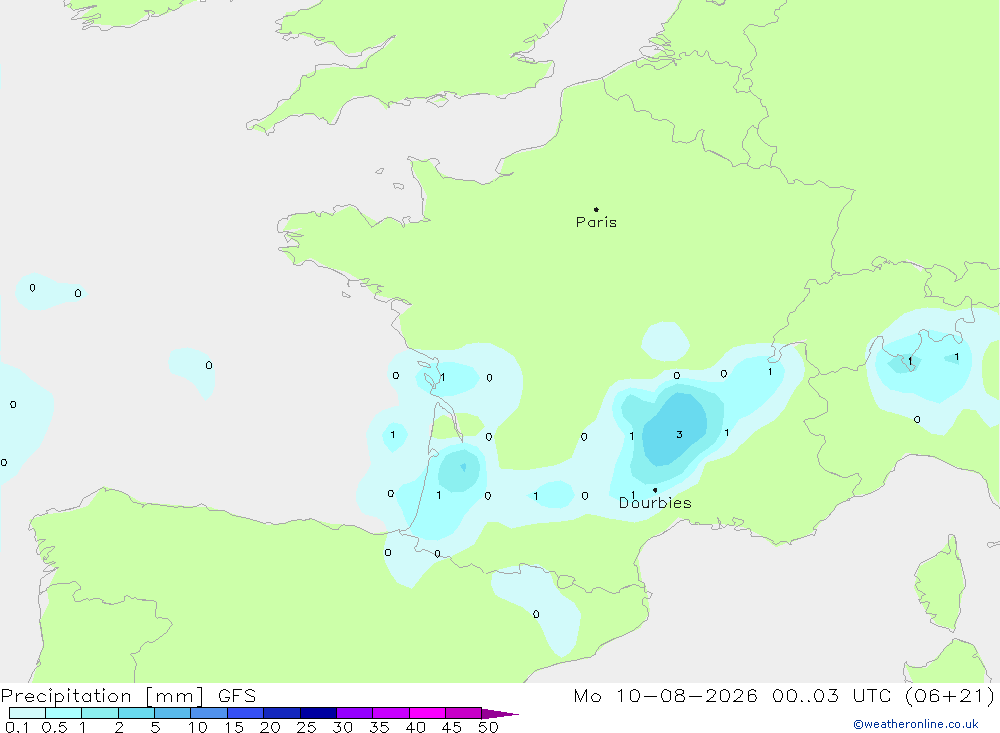Click the legend scale label 25

[x=307, y=727]
